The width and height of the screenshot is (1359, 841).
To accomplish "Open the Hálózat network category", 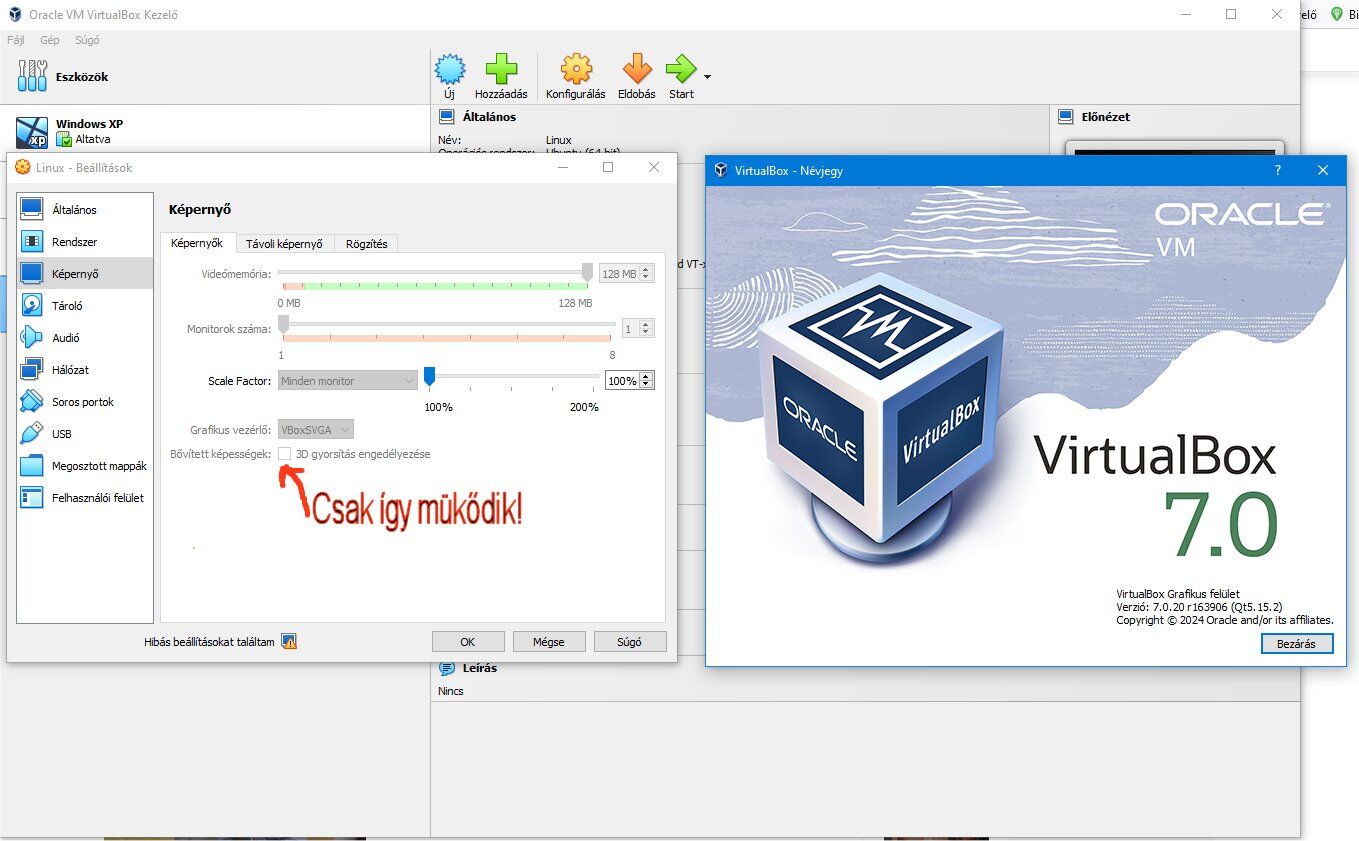I will pyautogui.click(x=85, y=370).
